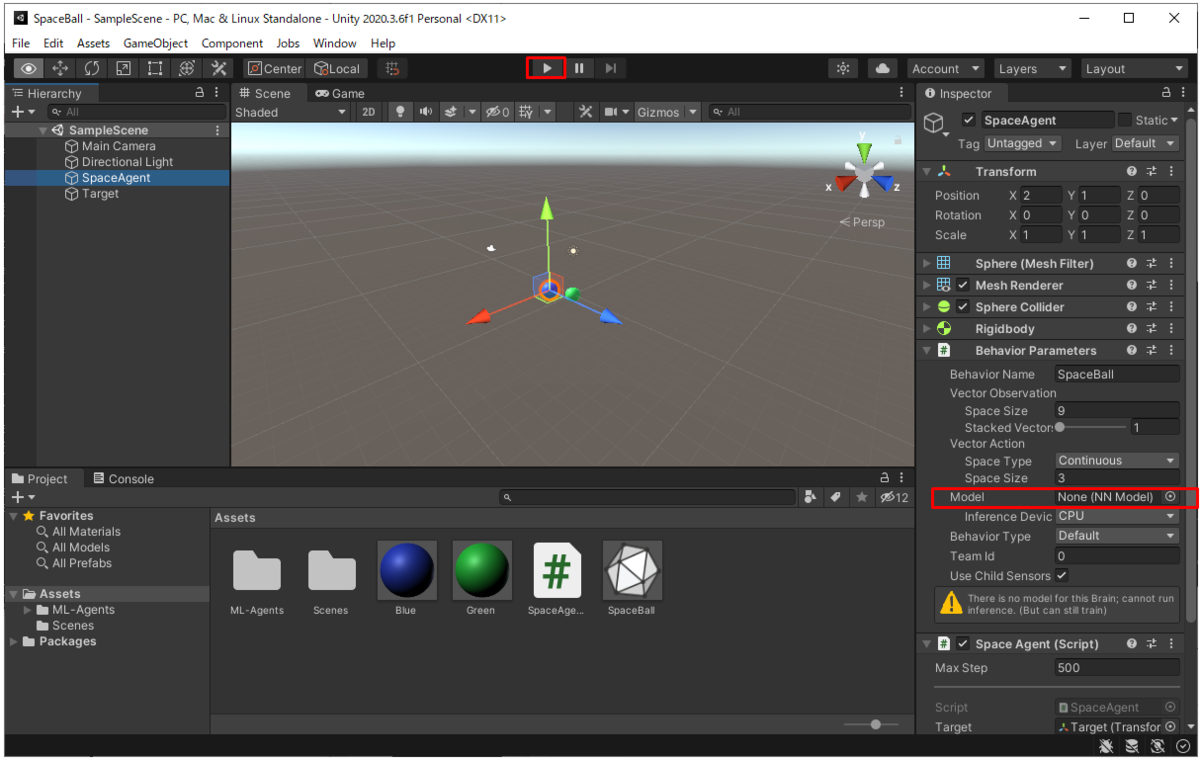Image resolution: width=1200 pixels, height=759 pixels.
Task: Open Inference Device CPU dropdown
Action: click(x=1117, y=516)
